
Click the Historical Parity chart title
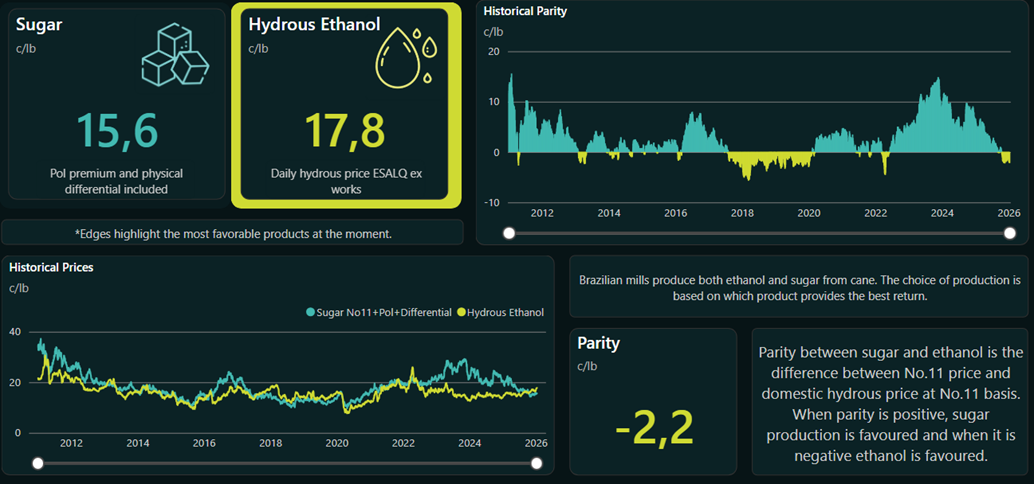pyautogui.click(x=525, y=12)
